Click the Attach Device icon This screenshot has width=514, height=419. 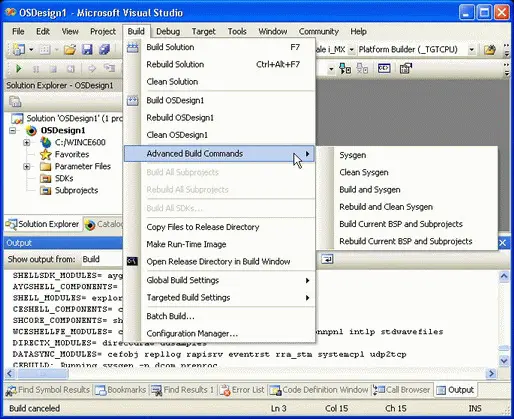click(345, 69)
